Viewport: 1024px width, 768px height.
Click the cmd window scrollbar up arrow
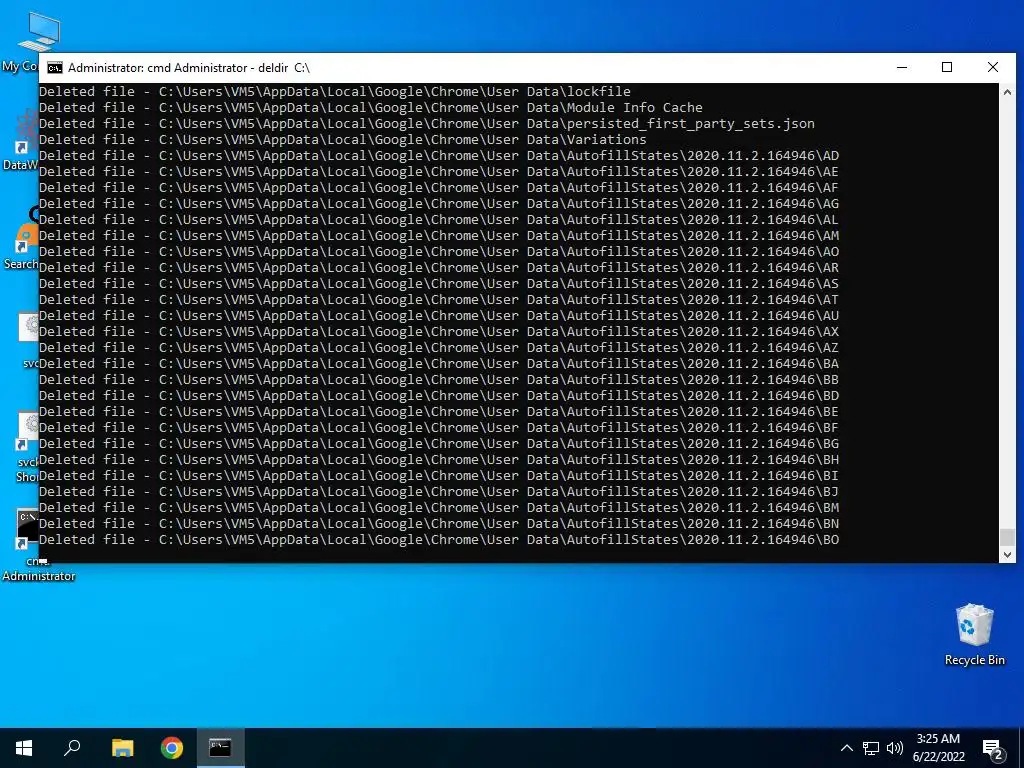1007,92
